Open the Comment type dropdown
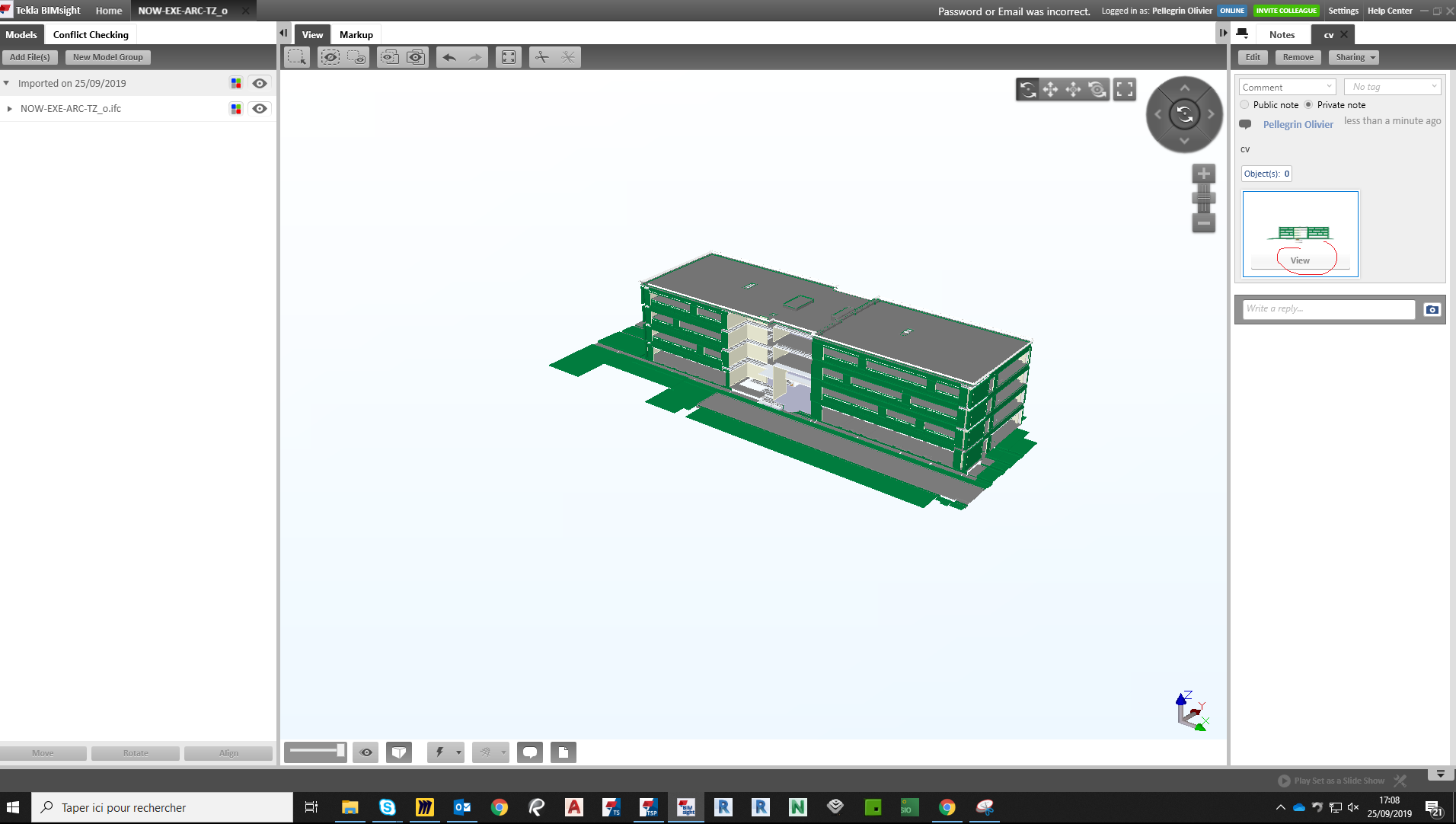 (1287, 87)
